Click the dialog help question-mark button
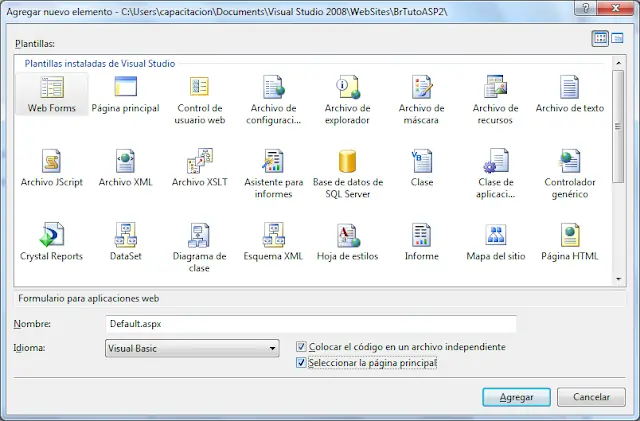The image size is (640, 421). click(x=586, y=8)
